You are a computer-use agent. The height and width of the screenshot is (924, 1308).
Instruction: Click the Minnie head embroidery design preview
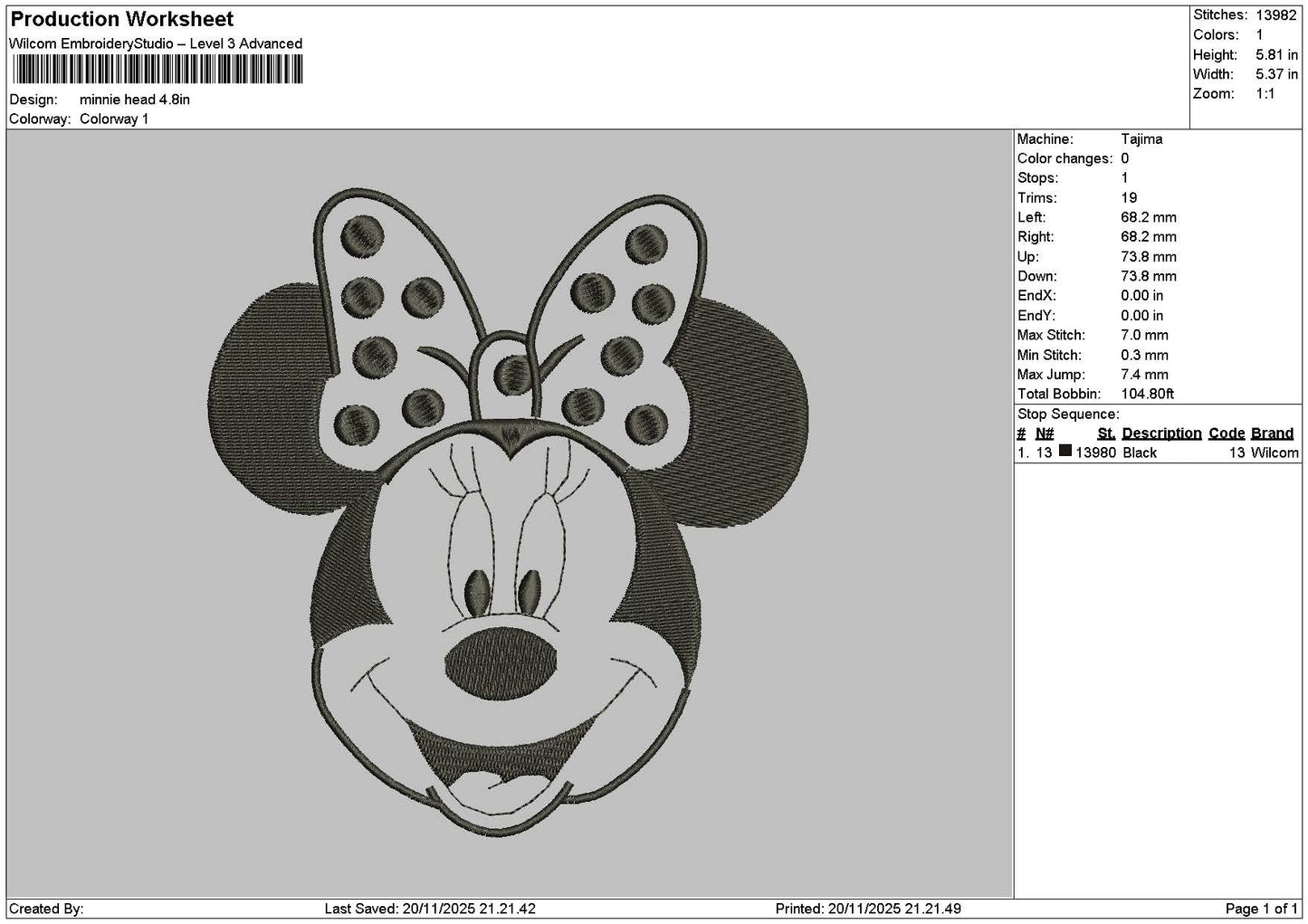(x=510, y=512)
